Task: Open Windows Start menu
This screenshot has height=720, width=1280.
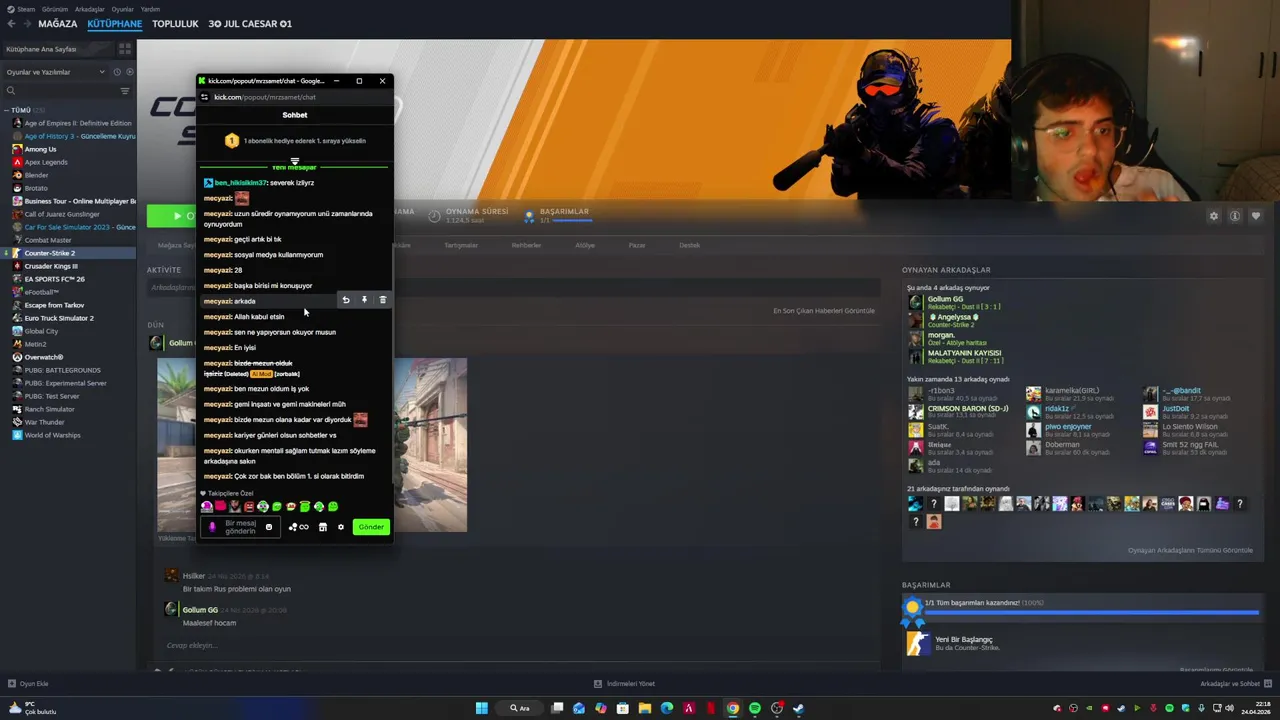Action: pos(481,708)
